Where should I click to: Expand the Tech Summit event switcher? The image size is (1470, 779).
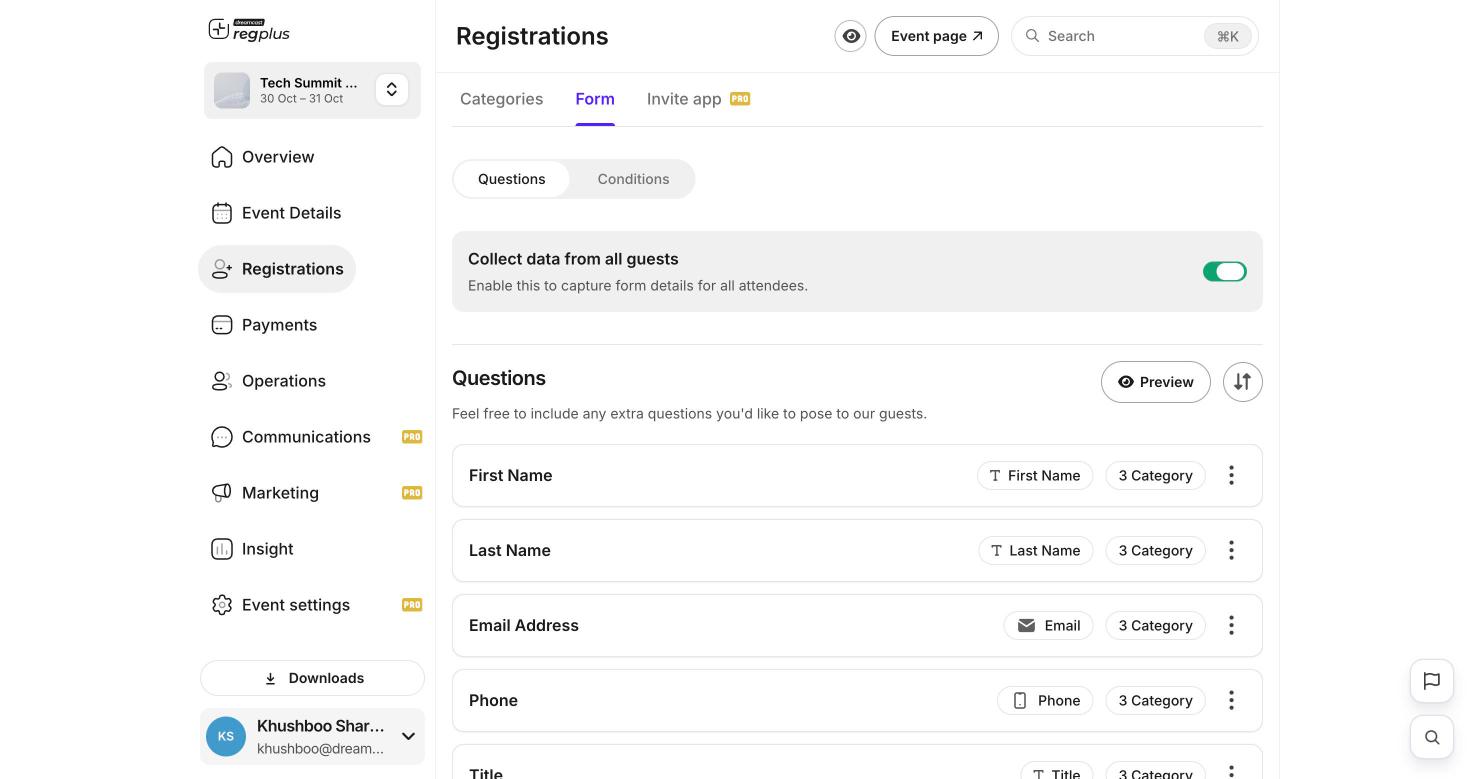[x=392, y=90]
